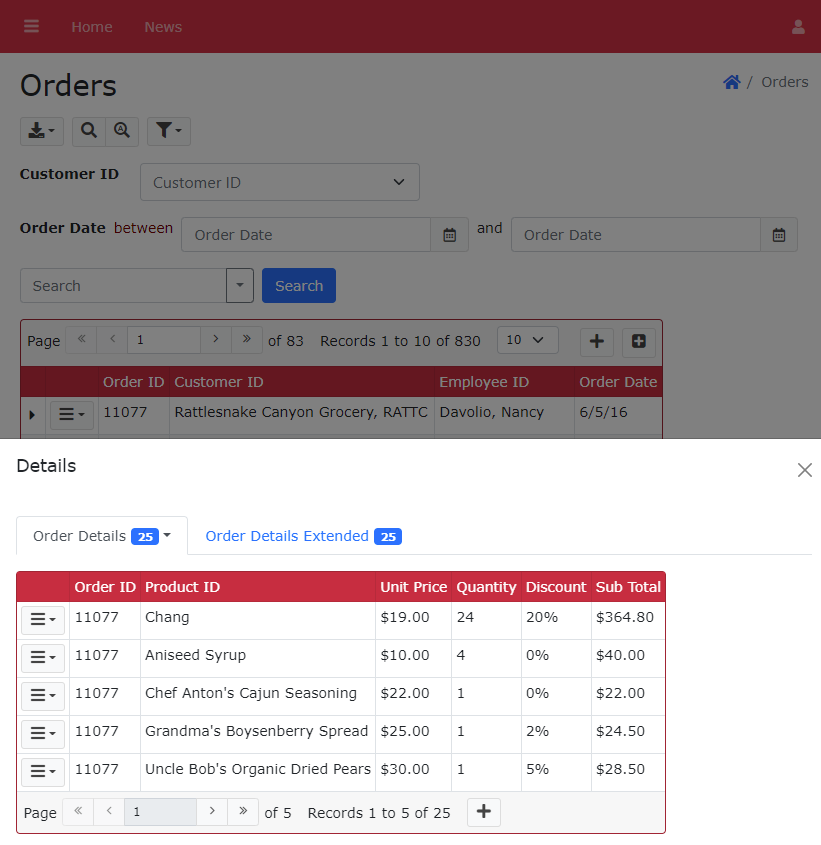Go to next page in Details pager
821x845 pixels.
212,812
